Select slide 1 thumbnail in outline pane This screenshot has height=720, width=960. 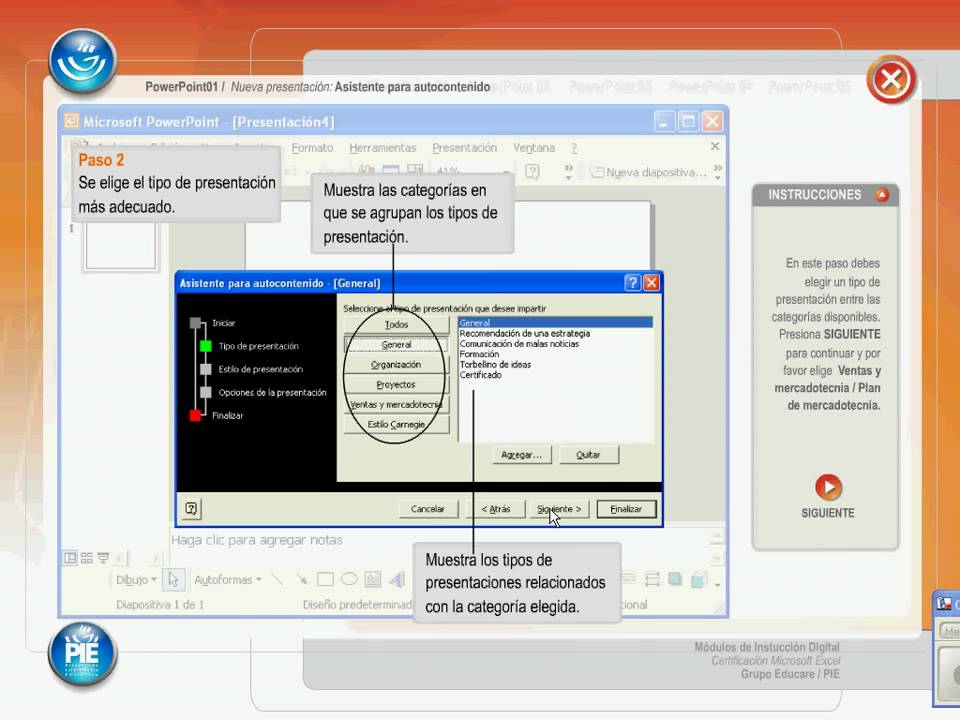(x=121, y=245)
